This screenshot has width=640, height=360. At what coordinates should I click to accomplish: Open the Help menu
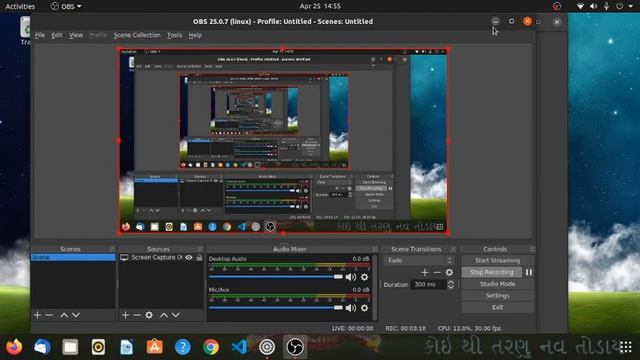[195, 35]
